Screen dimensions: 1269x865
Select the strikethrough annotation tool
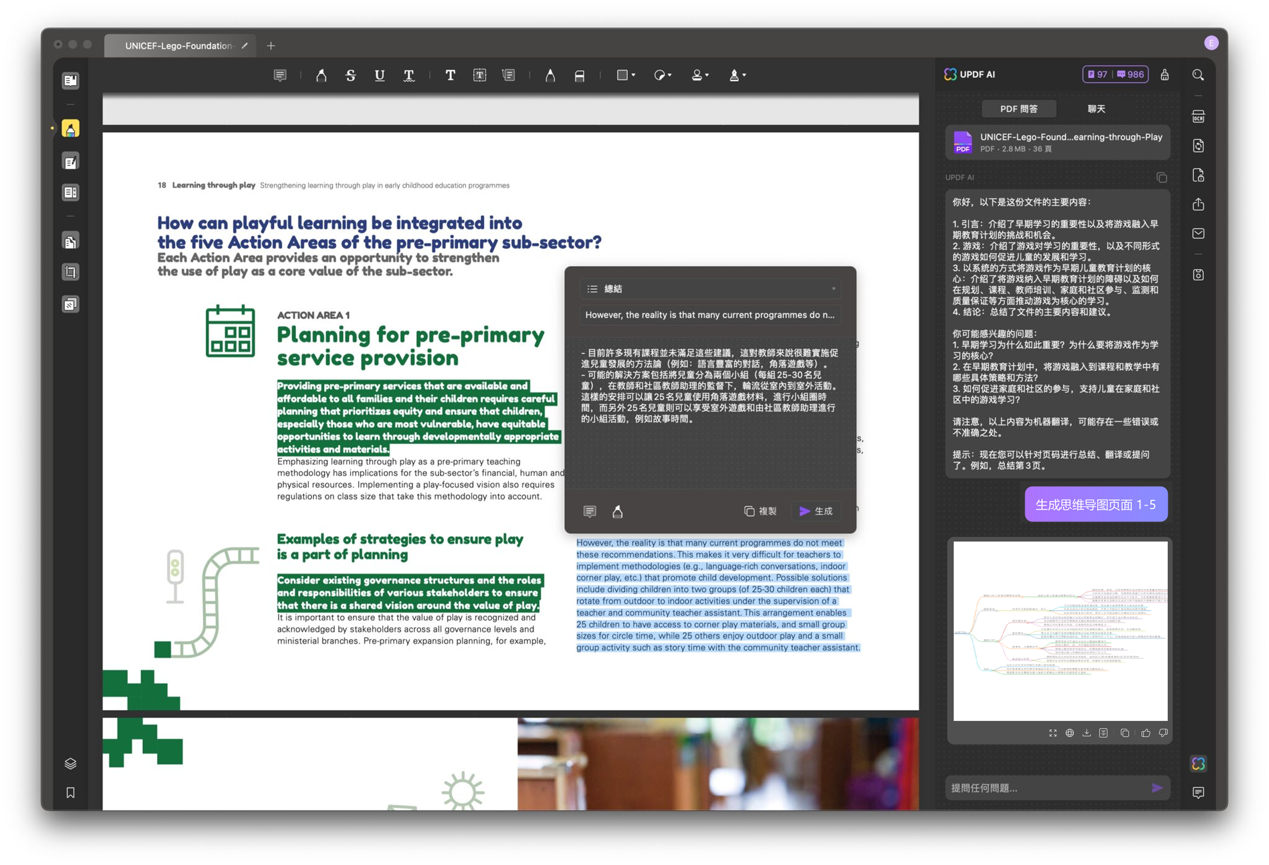click(350, 75)
